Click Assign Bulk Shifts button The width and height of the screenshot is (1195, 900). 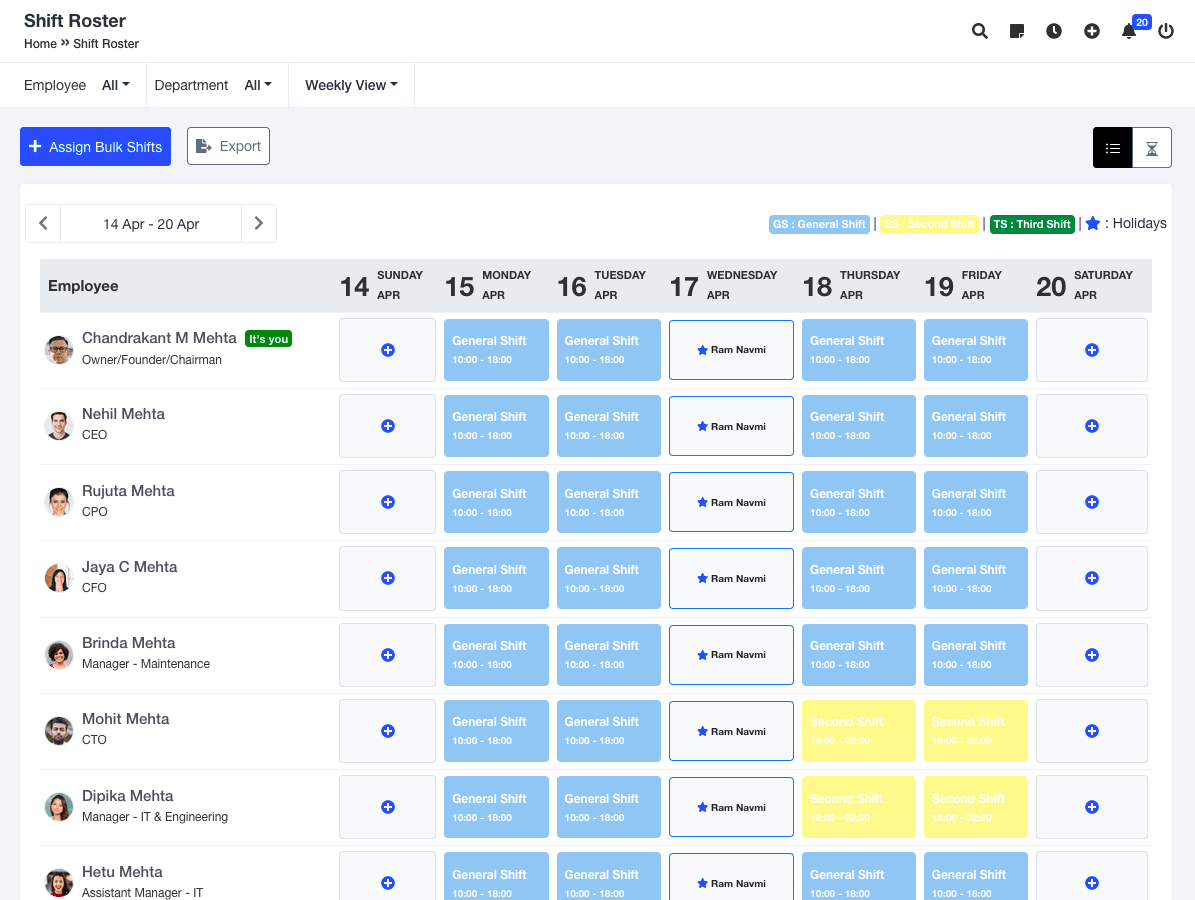point(95,147)
